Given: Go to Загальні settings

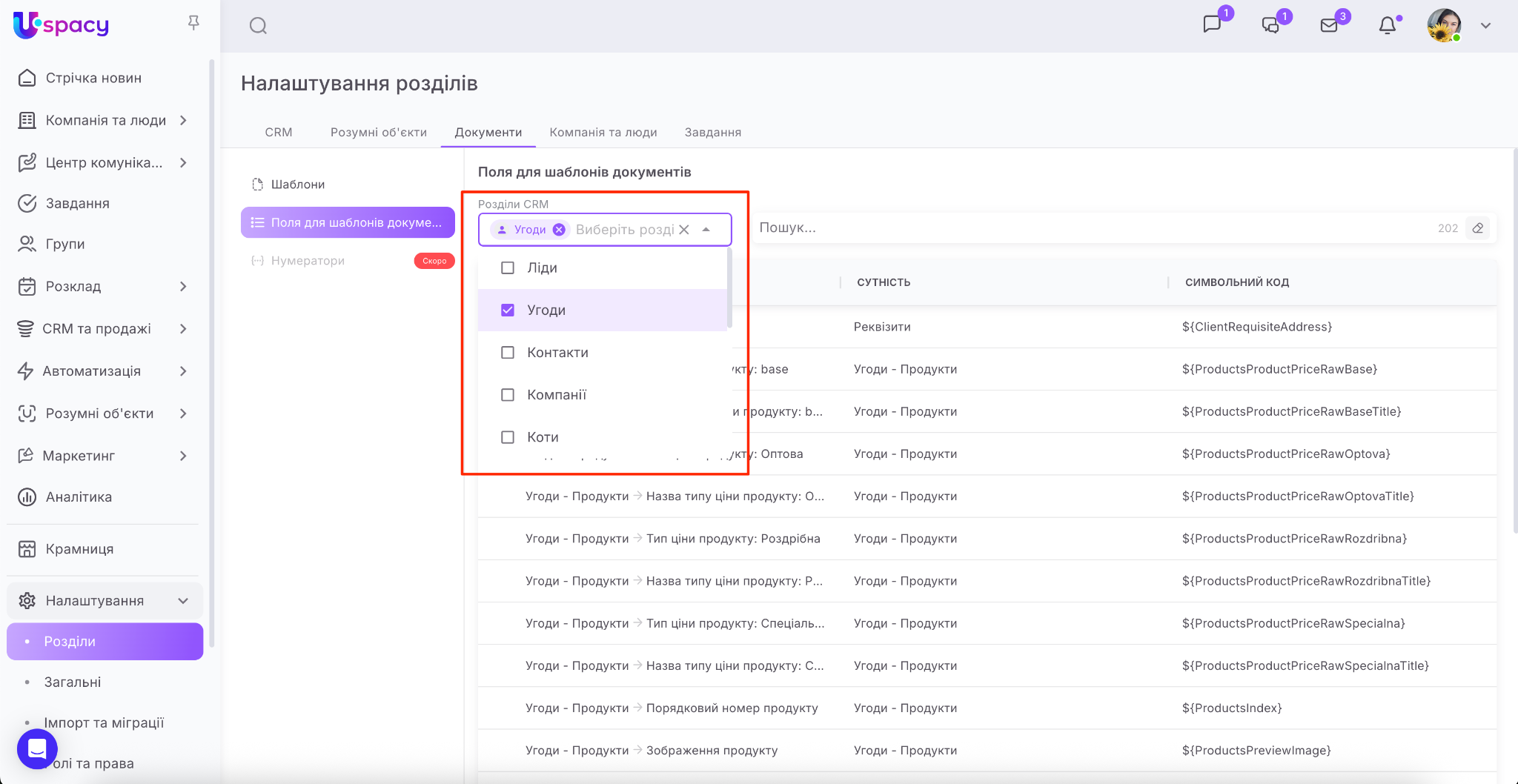Looking at the screenshot, I should pyautogui.click(x=73, y=682).
